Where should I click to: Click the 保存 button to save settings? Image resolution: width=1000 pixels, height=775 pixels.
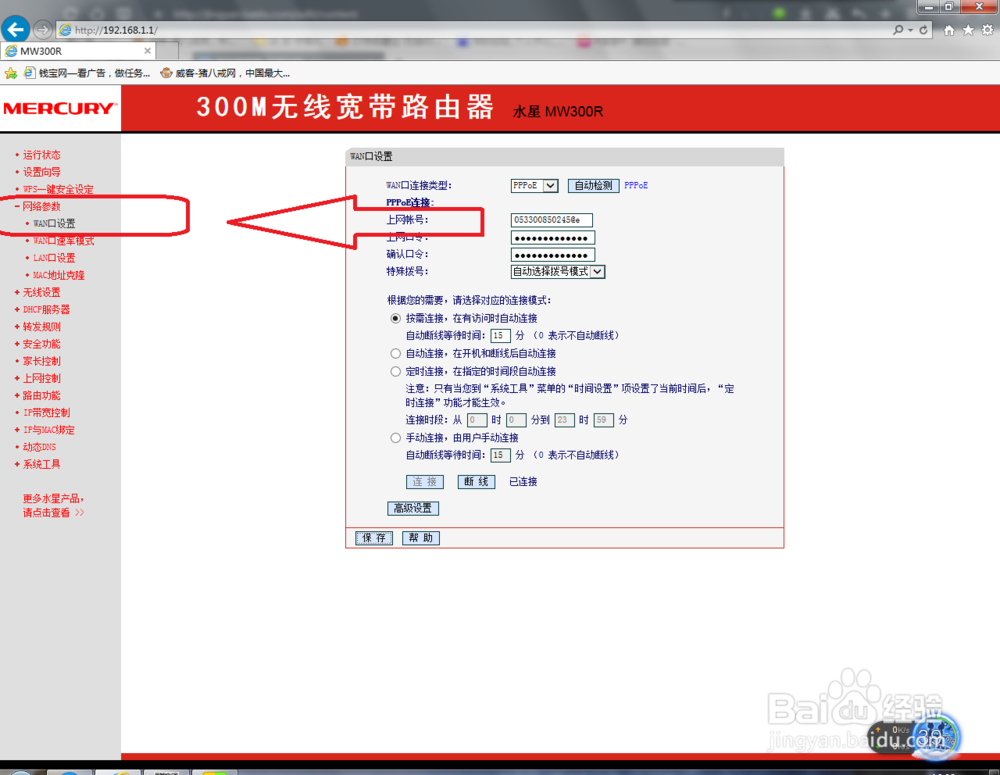click(372, 538)
